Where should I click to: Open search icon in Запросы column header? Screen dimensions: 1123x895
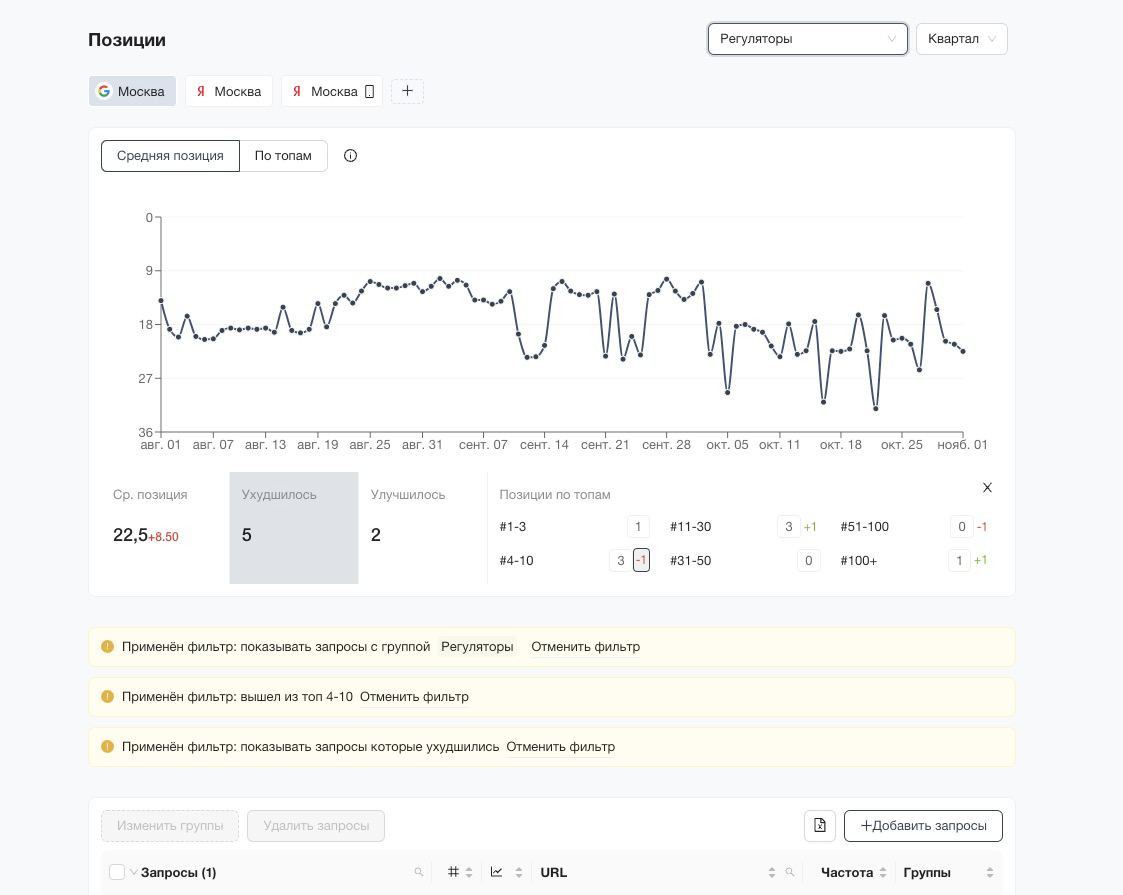click(419, 873)
